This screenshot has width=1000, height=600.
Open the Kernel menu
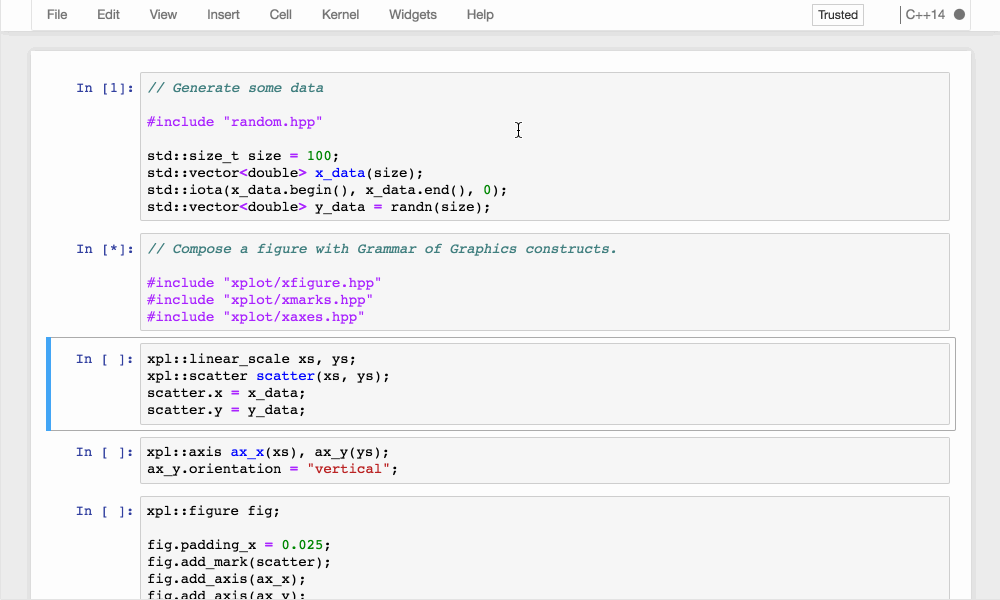pyautogui.click(x=341, y=15)
